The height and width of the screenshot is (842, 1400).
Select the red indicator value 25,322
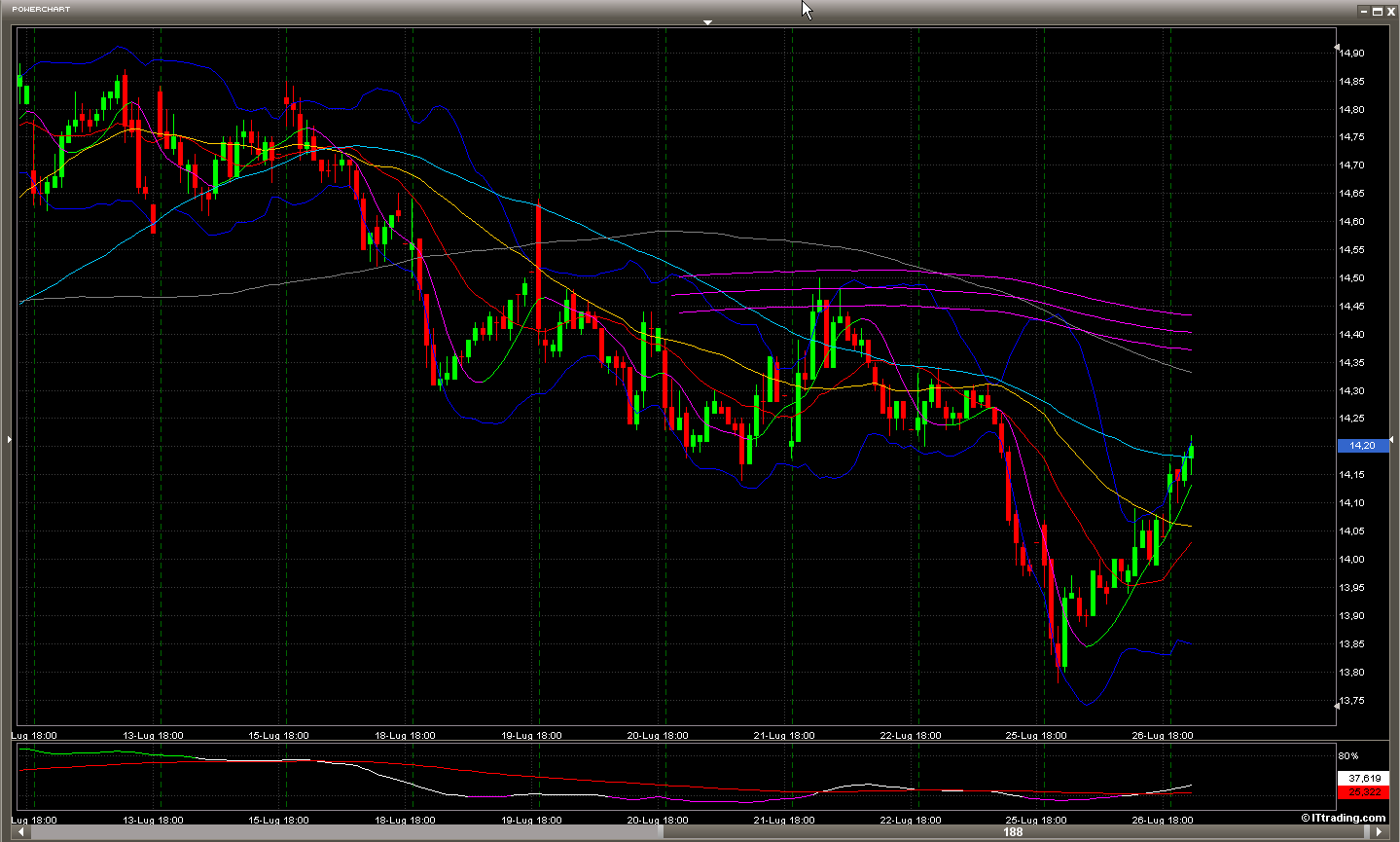pos(1363,792)
